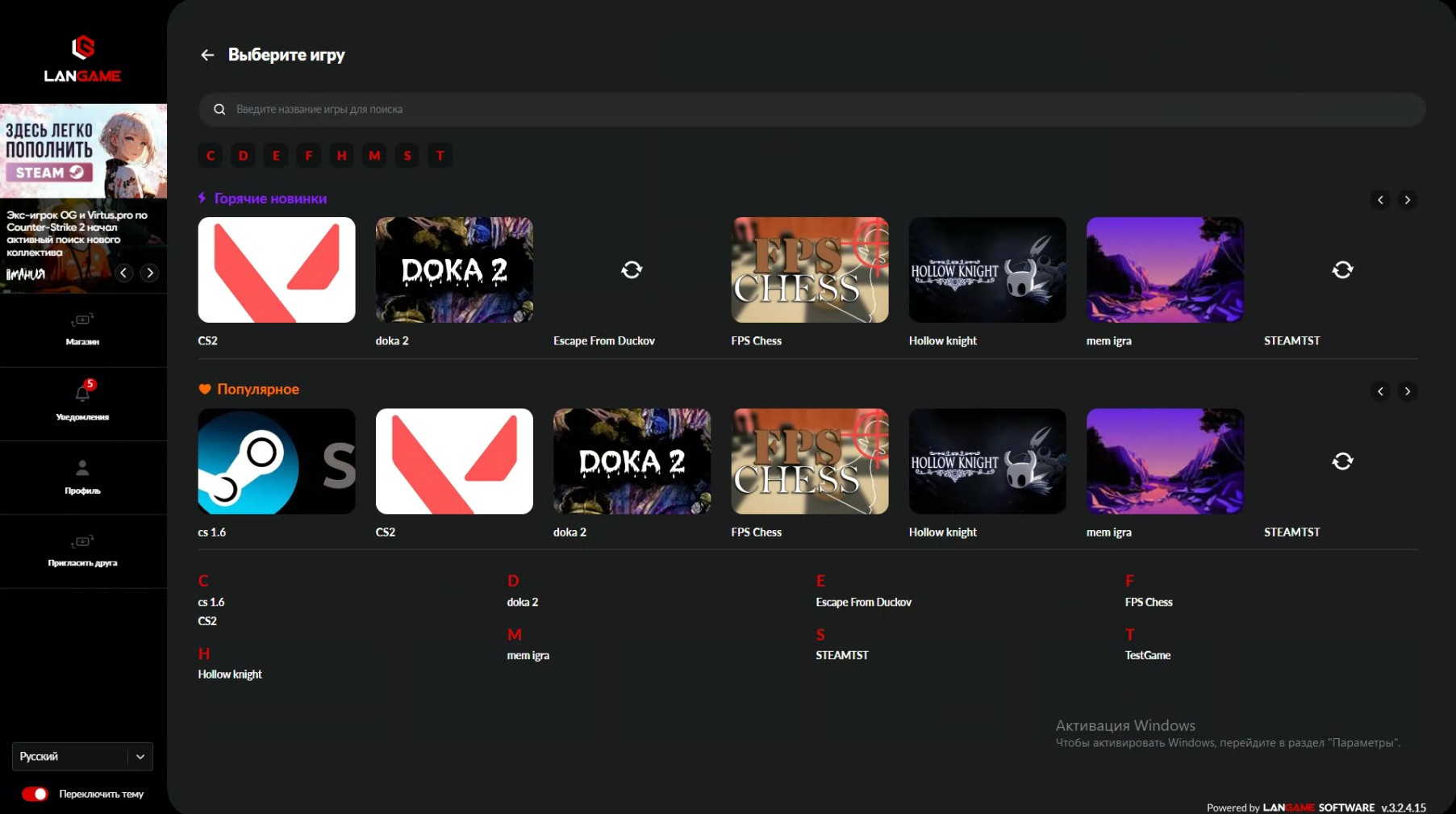
Task: Filter games by letter T
Action: click(440, 156)
